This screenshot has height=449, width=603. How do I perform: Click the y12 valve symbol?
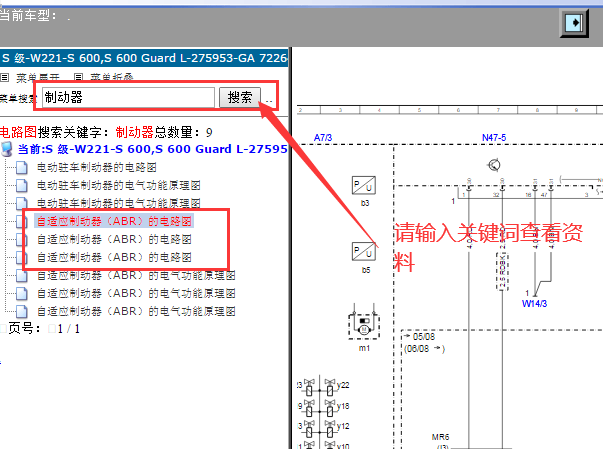point(330,429)
